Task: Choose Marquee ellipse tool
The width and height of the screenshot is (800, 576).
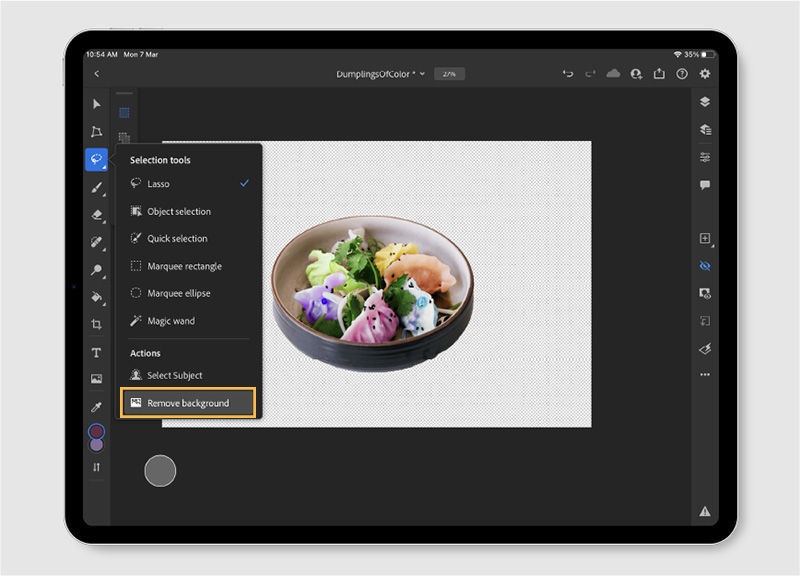Action: tap(189, 293)
